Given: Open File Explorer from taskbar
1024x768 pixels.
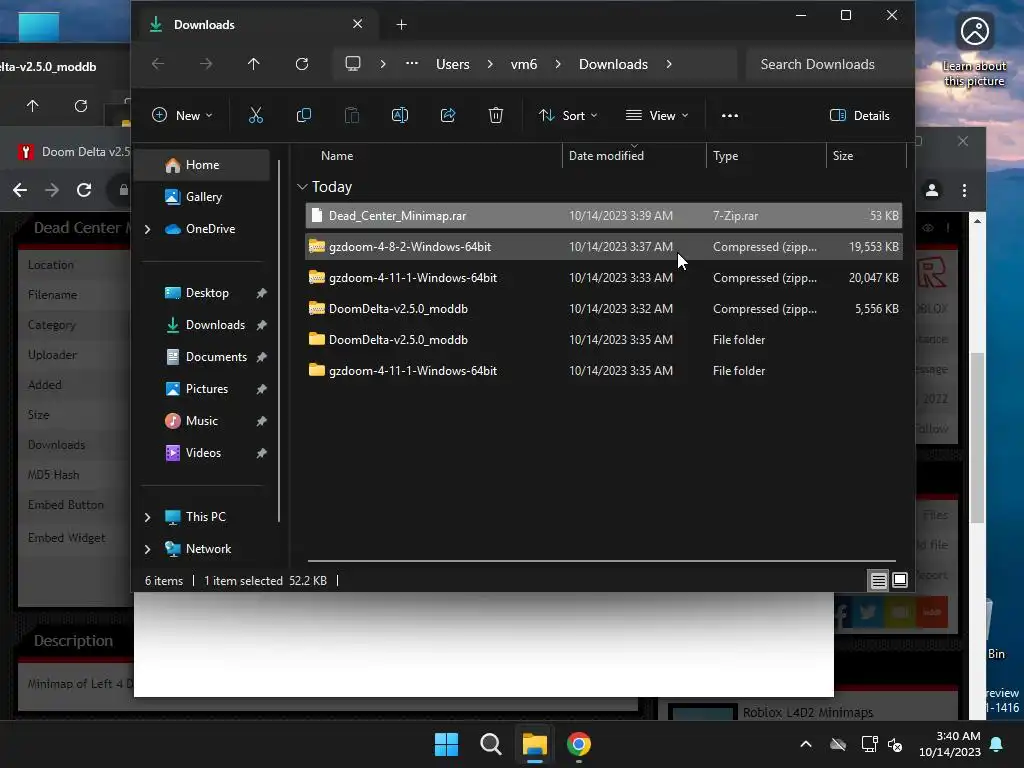Looking at the screenshot, I should (x=534, y=744).
